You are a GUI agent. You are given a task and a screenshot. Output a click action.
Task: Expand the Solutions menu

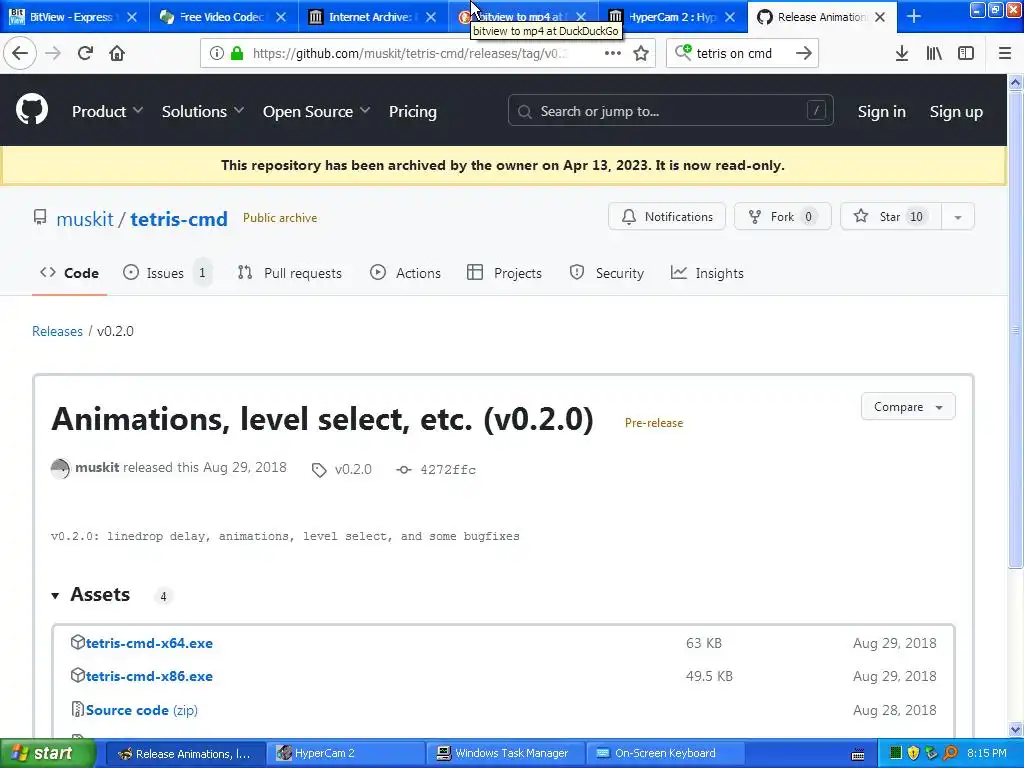(x=202, y=112)
